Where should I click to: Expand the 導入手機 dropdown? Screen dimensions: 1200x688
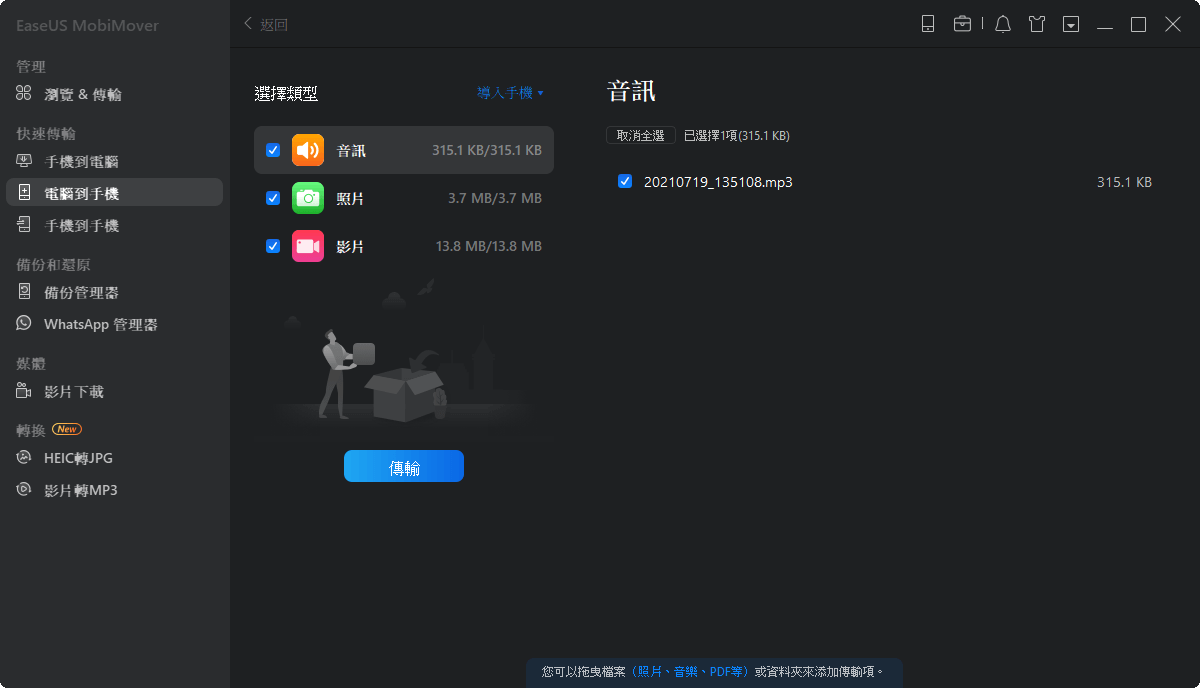click(x=510, y=93)
